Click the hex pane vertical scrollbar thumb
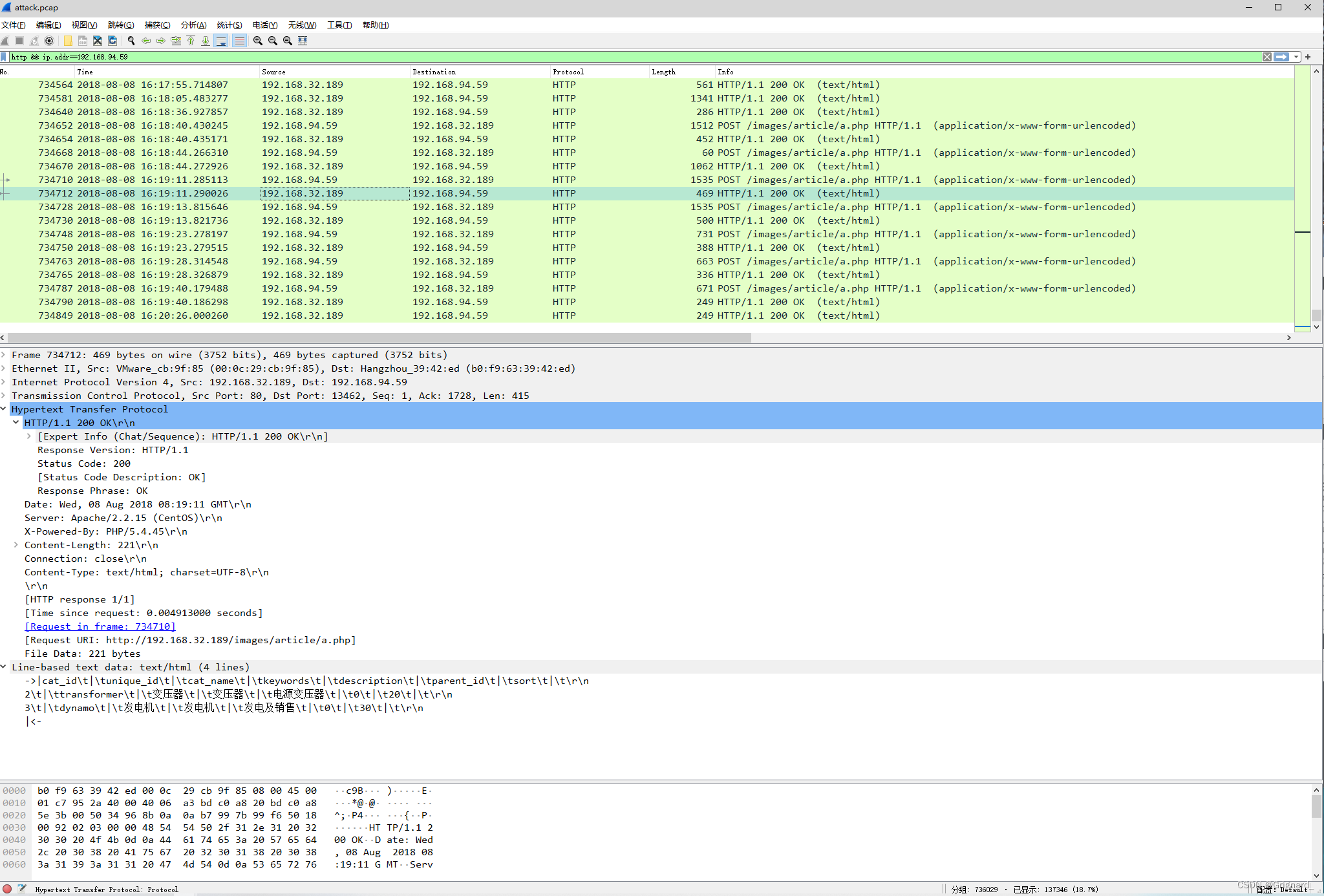 pos(1316,805)
